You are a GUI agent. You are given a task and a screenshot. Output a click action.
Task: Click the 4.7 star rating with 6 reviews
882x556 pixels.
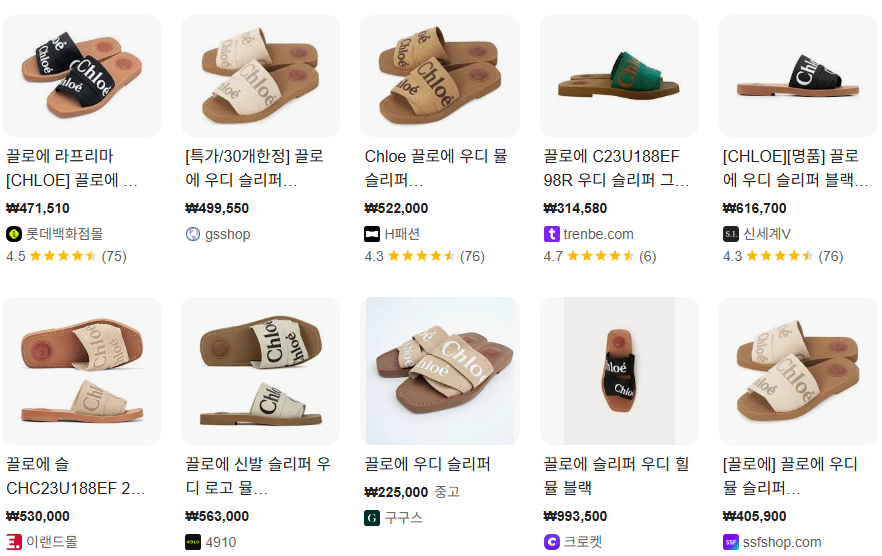point(599,256)
